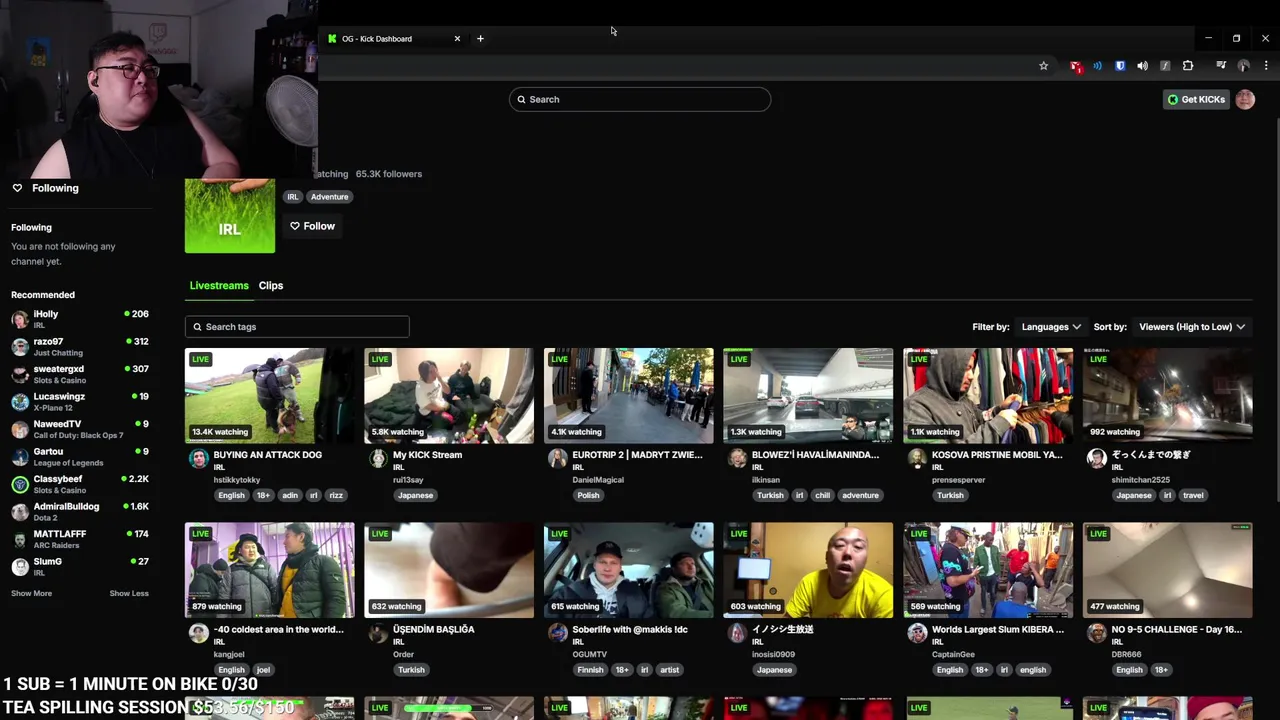Image resolution: width=1280 pixels, height=720 pixels.
Task: Open the Extensions puzzle-piece menu
Action: (x=1188, y=66)
